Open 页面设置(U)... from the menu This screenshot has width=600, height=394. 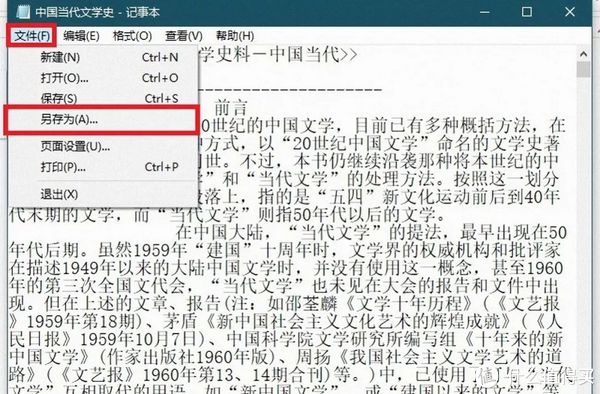pos(103,146)
